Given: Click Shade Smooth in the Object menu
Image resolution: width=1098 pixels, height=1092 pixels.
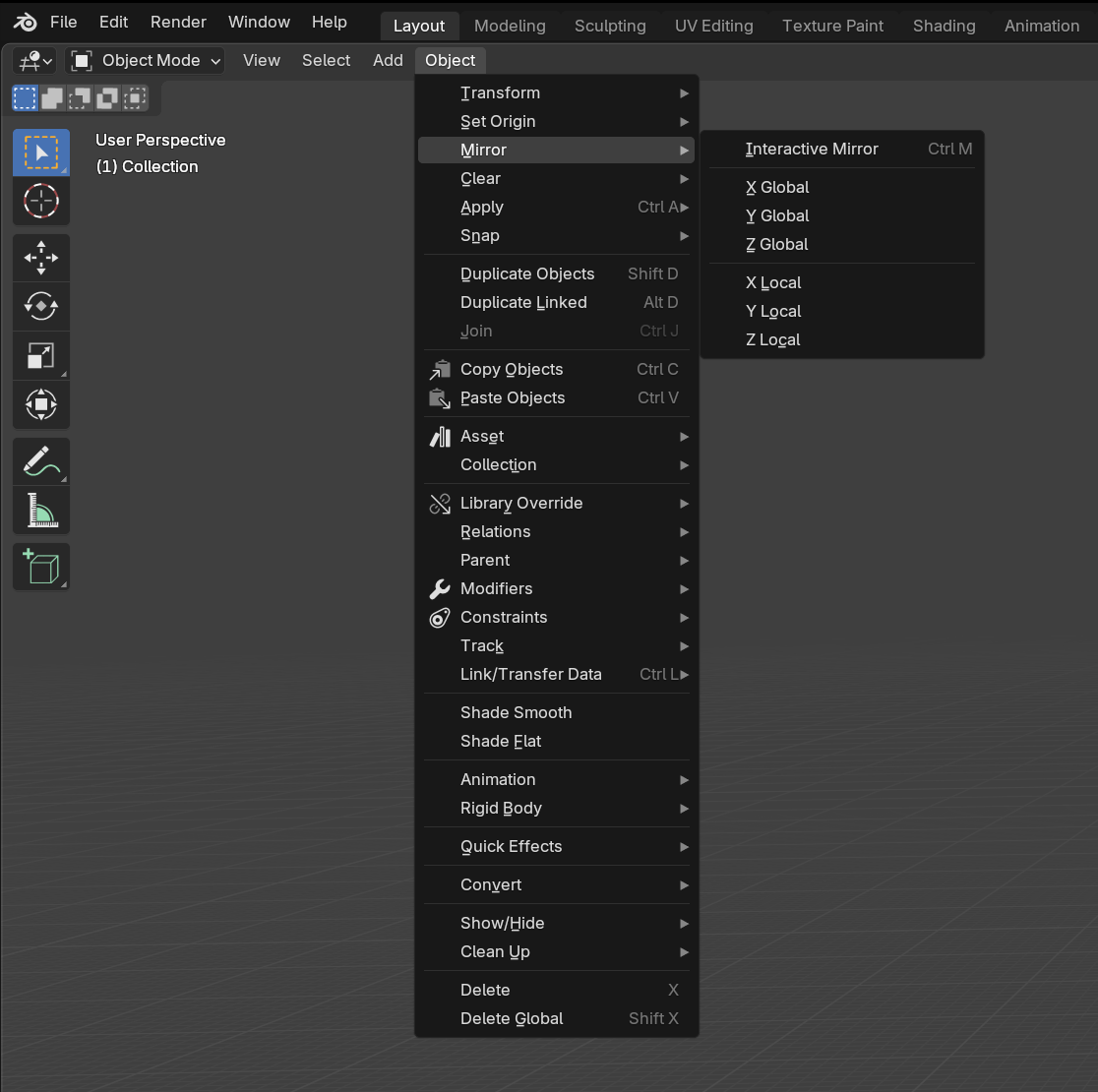Looking at the screenshot, I should tap(516, 712).
